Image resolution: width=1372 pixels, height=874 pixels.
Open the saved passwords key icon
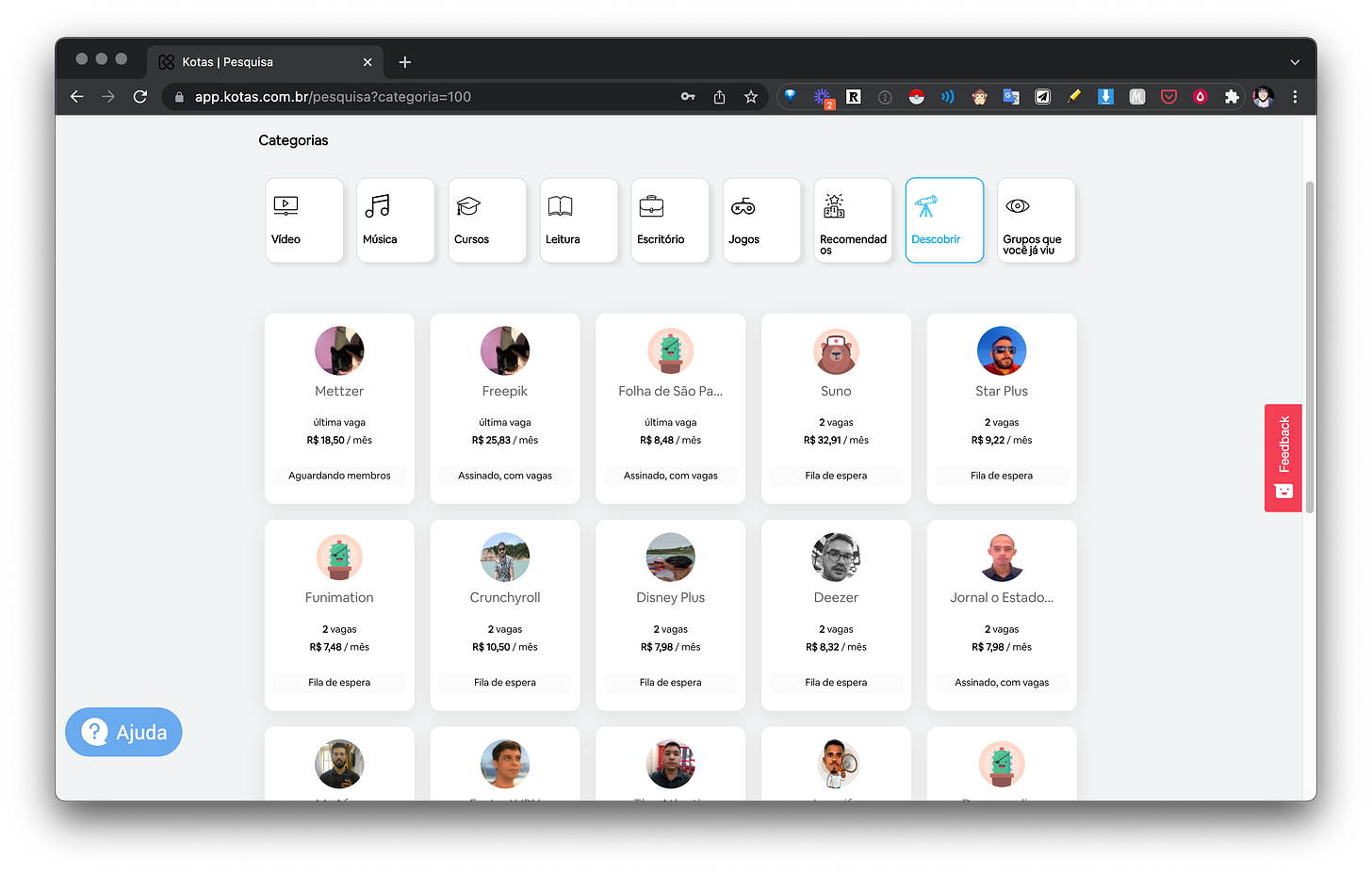click(688, 96)
